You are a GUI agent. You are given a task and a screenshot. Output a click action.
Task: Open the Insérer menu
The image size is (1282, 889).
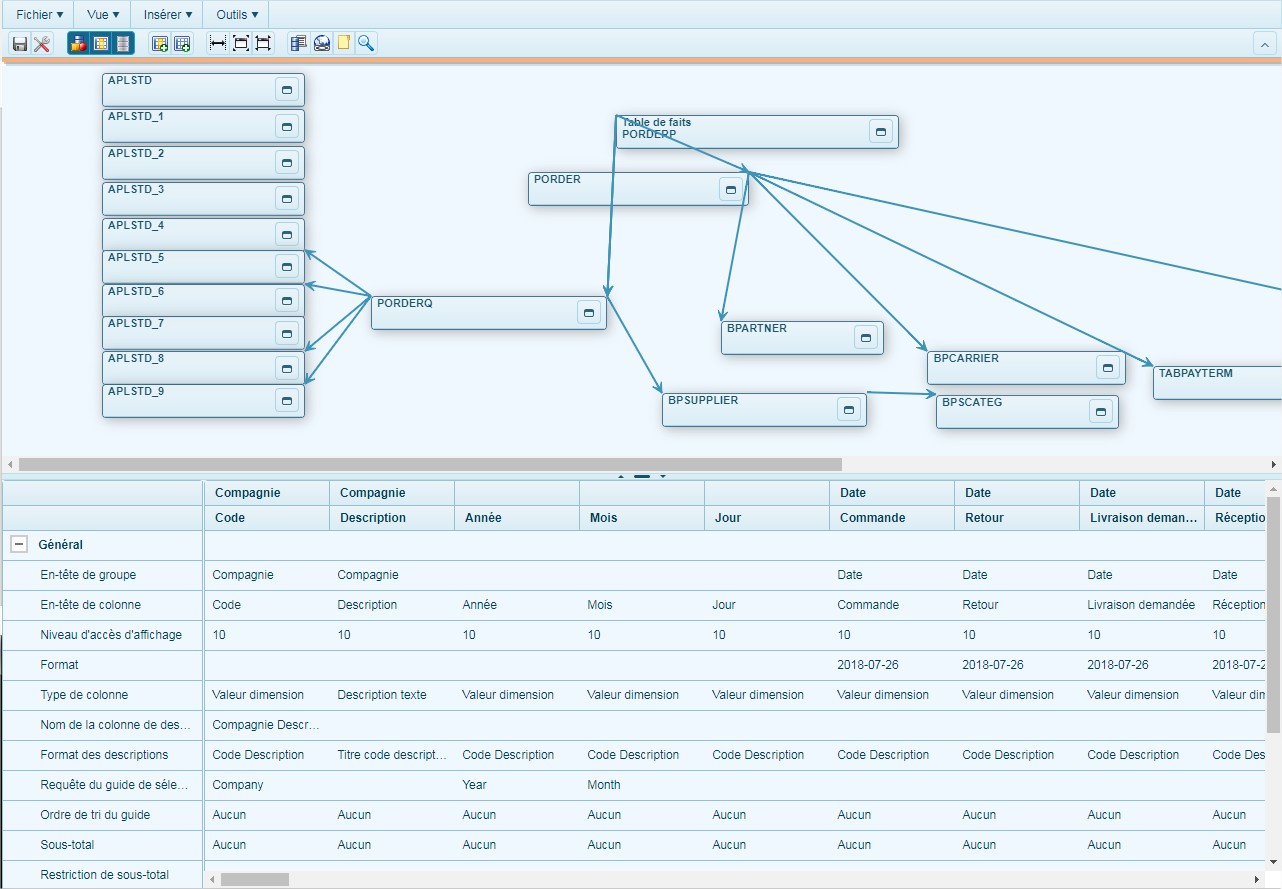(x=168, y=15)
